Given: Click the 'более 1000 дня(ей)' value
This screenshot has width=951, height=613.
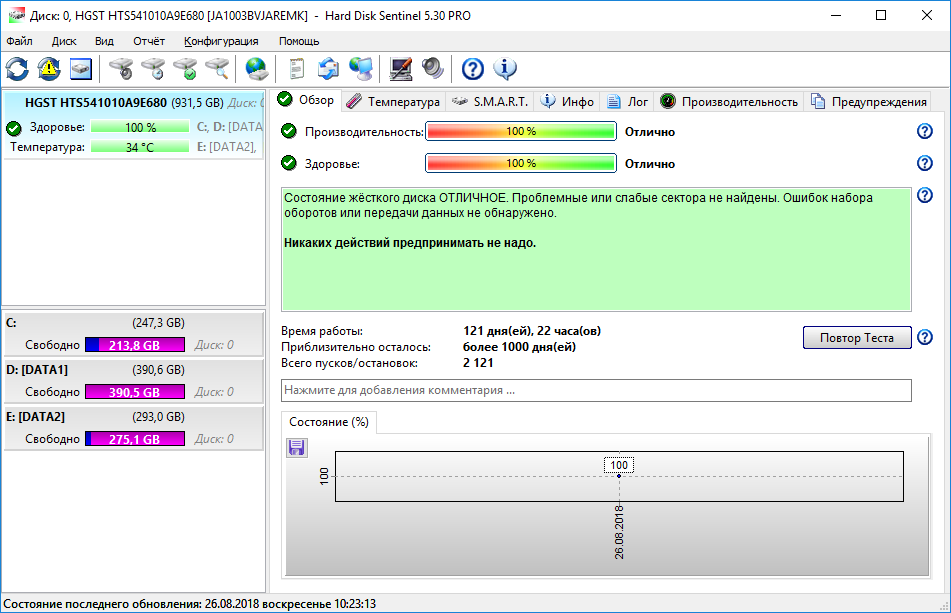Looking at the screenshot, I should [519, 347].
